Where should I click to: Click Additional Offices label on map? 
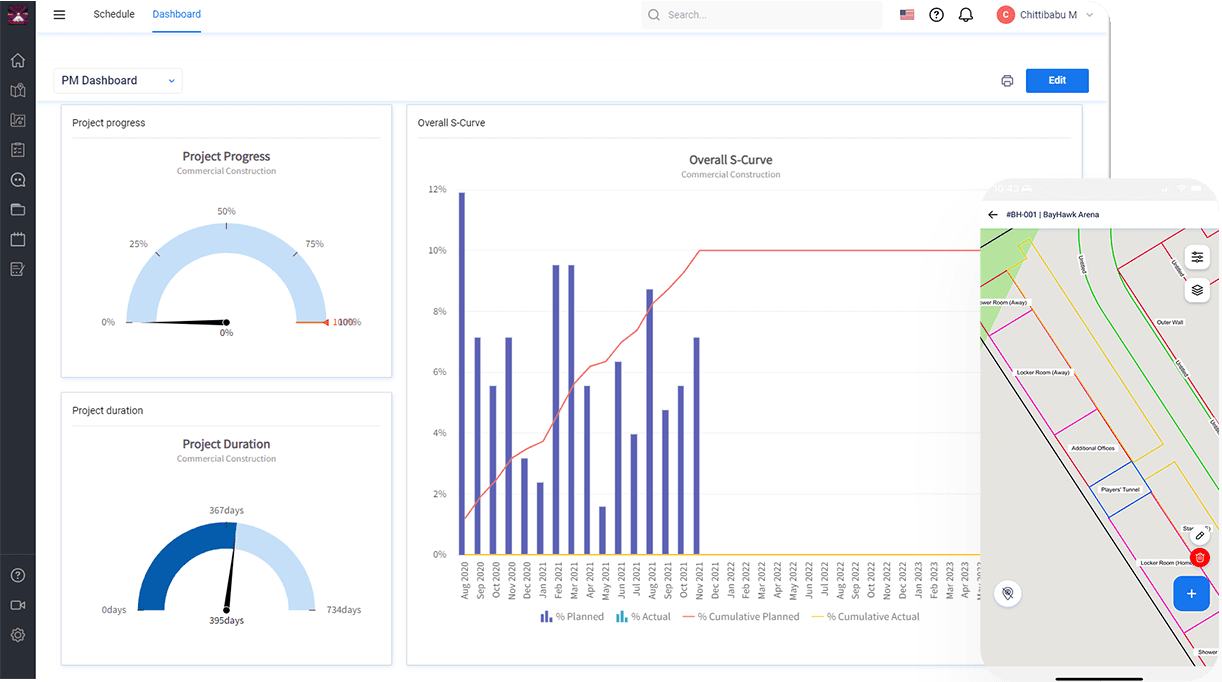[x=1092, y=448]
